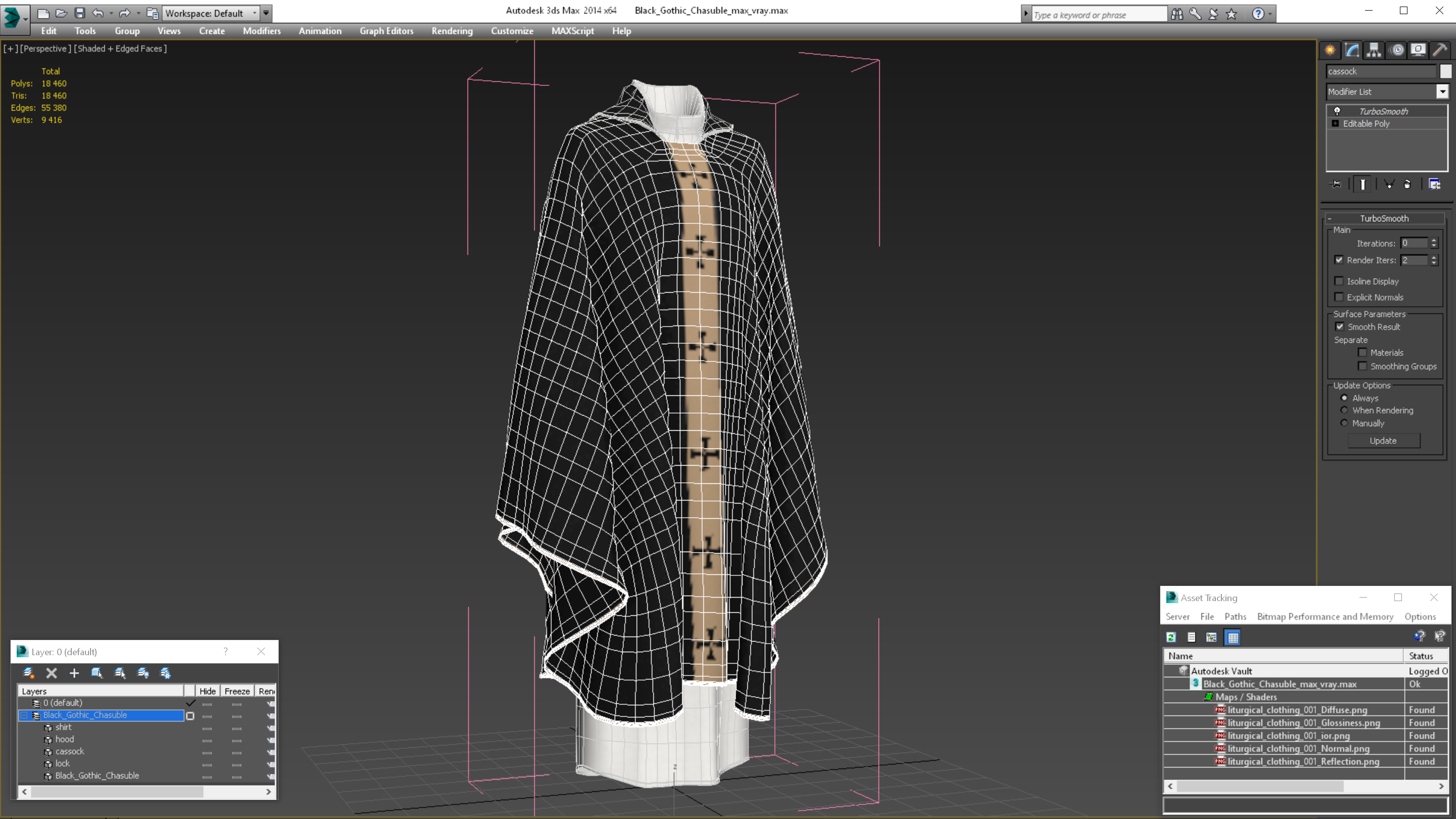This screenshot has height=819, width=1456.
Task: Enable Explicit Normals checkbox
Action: pyautogui.click(x=1339, y=297)
